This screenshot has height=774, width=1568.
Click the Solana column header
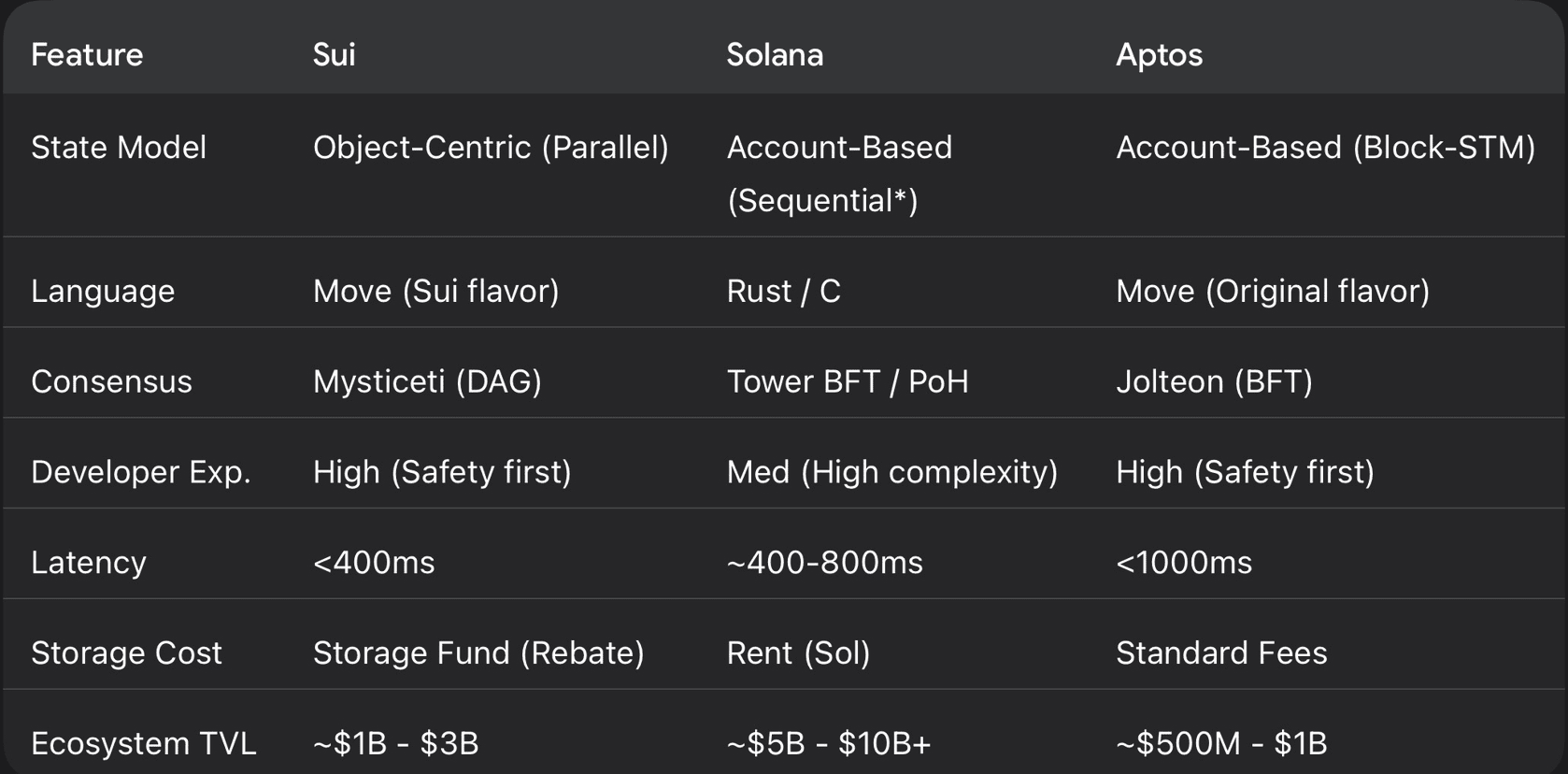click(x=775, y=55)
